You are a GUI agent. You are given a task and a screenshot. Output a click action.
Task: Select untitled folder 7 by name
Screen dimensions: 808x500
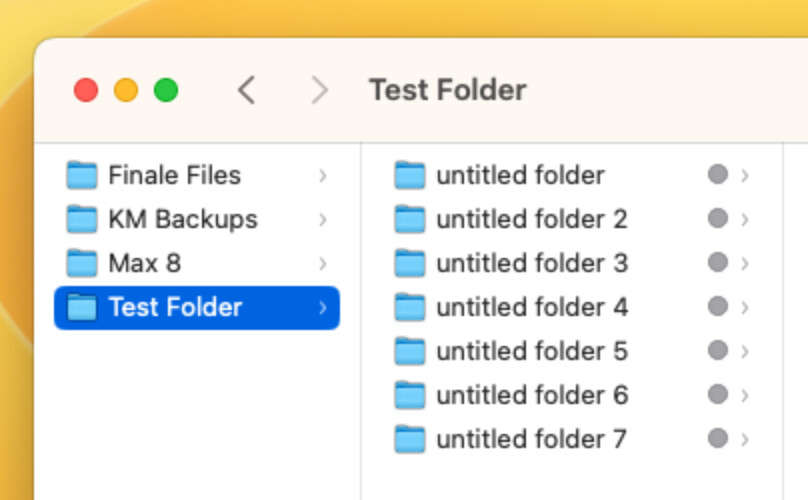[x=531, y=439]
